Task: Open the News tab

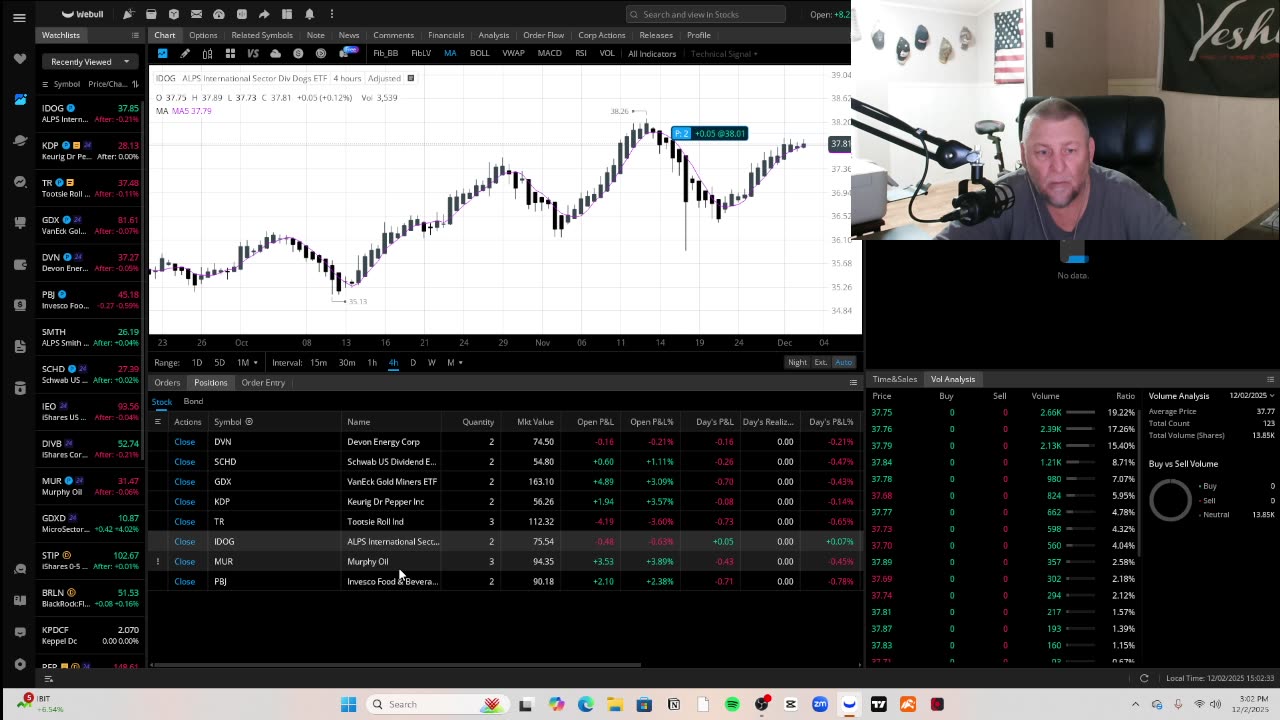Action: pos(349,35)
